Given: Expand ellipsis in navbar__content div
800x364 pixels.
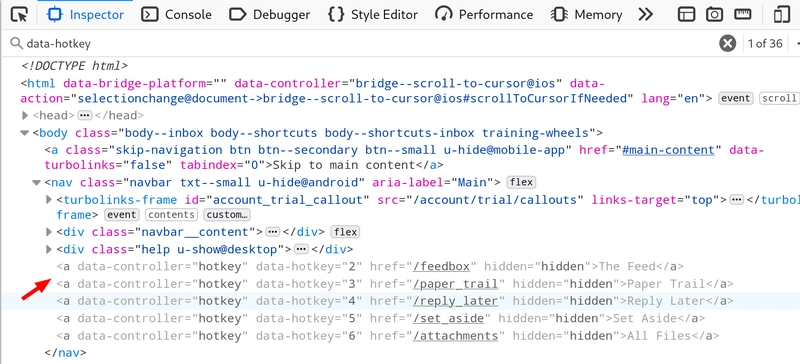Looking at the screenshot, I should (x=272, y=232).
